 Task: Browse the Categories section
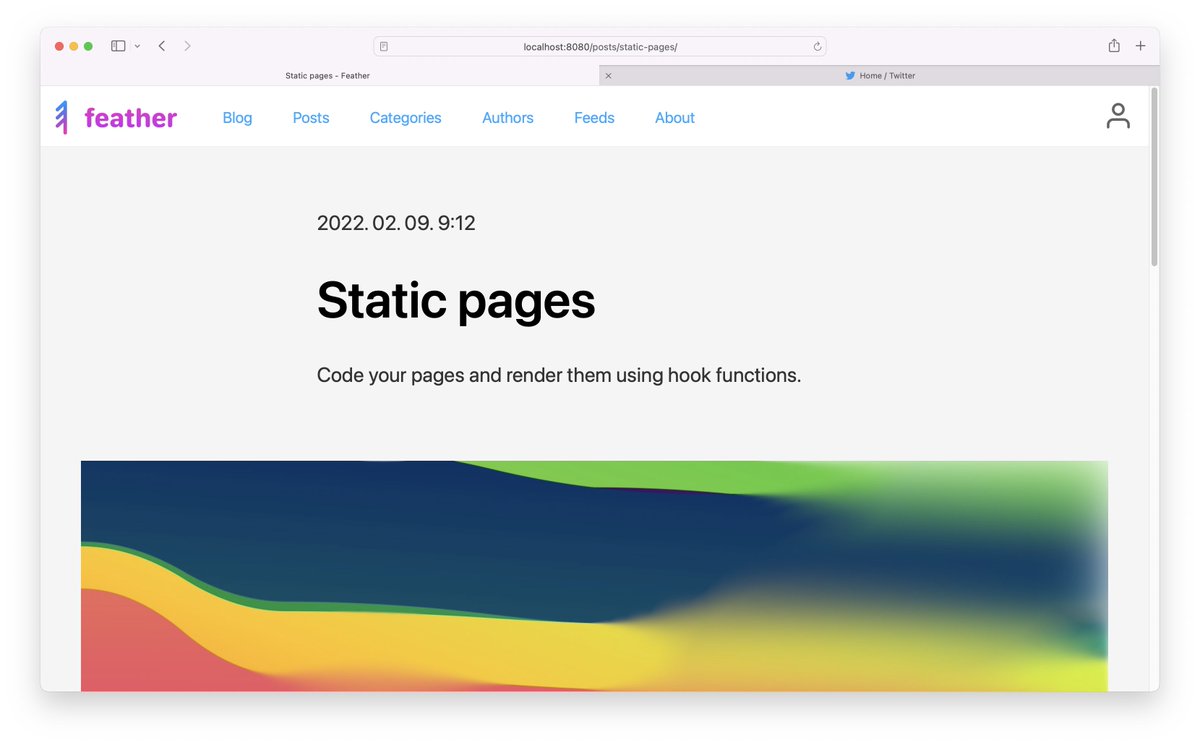(405, 118)
